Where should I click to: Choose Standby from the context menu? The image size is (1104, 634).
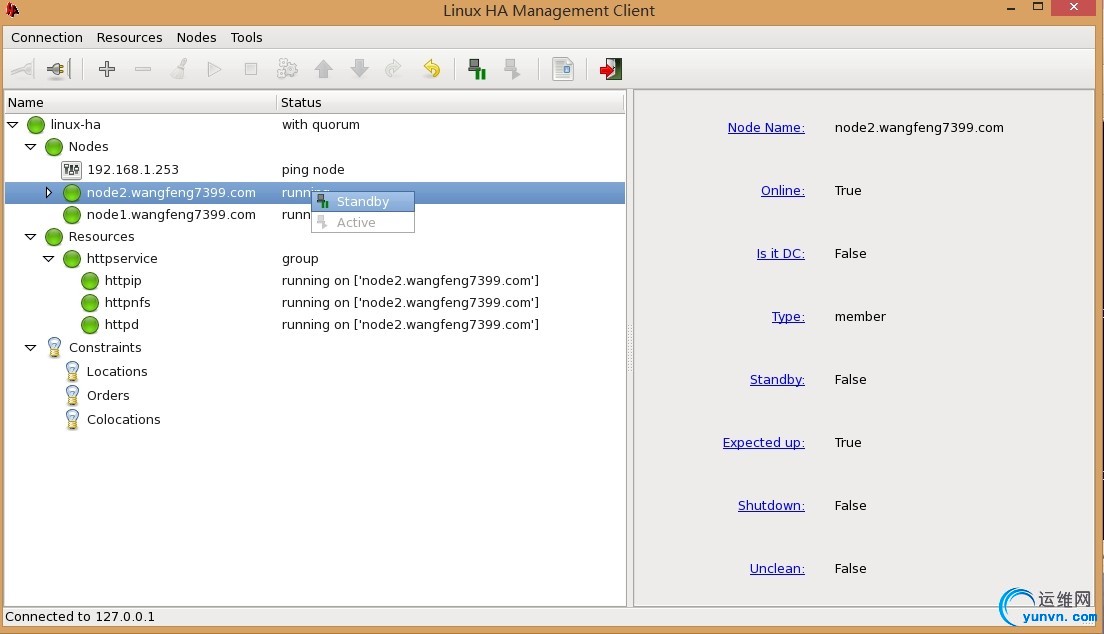click(x=362, y=202)
